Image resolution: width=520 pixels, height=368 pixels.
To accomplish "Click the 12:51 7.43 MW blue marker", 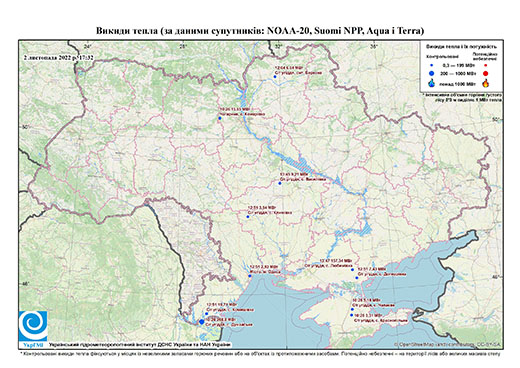I will pos(356,278).
